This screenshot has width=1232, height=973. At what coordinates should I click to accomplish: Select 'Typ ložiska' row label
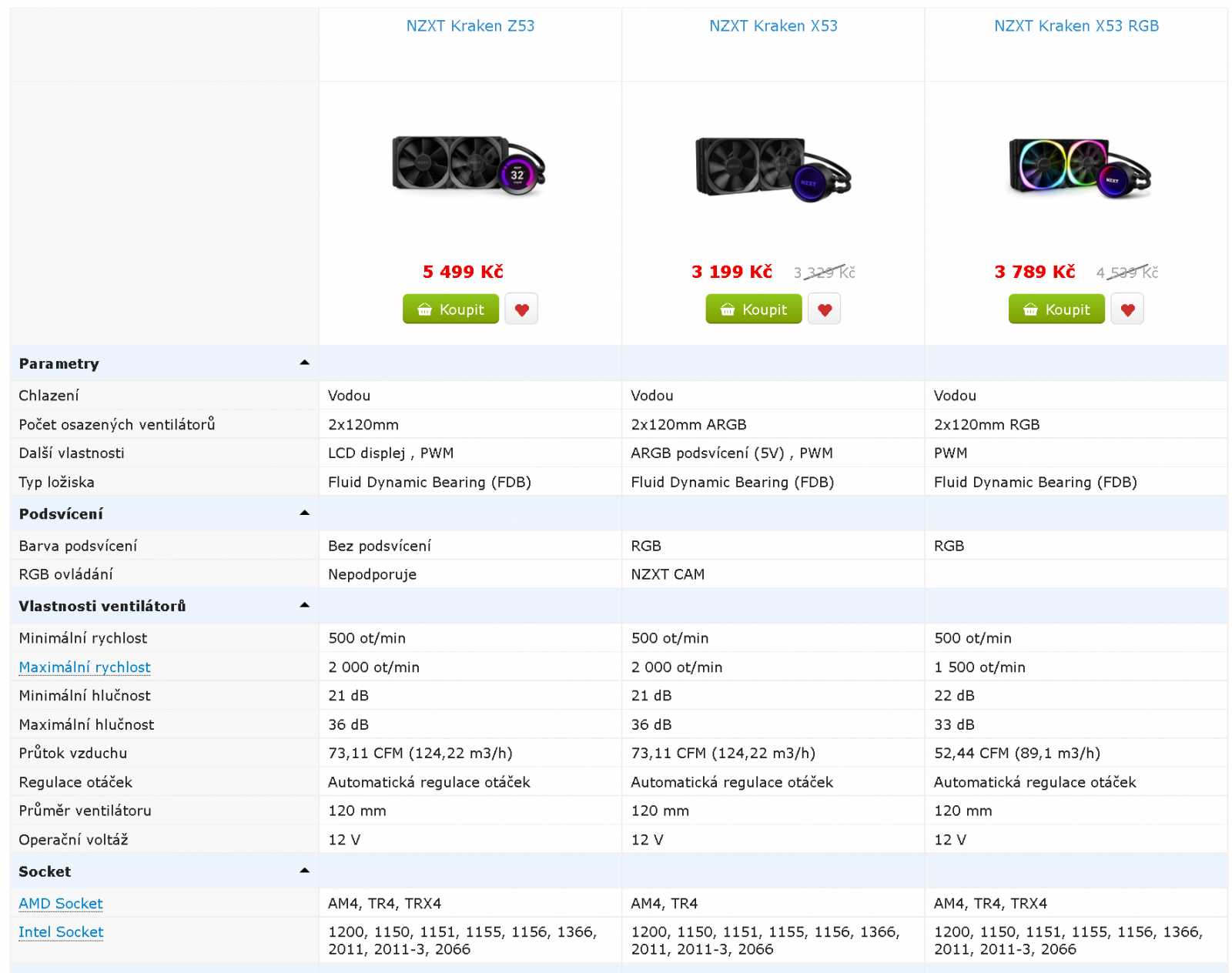(x=57, y=483)
